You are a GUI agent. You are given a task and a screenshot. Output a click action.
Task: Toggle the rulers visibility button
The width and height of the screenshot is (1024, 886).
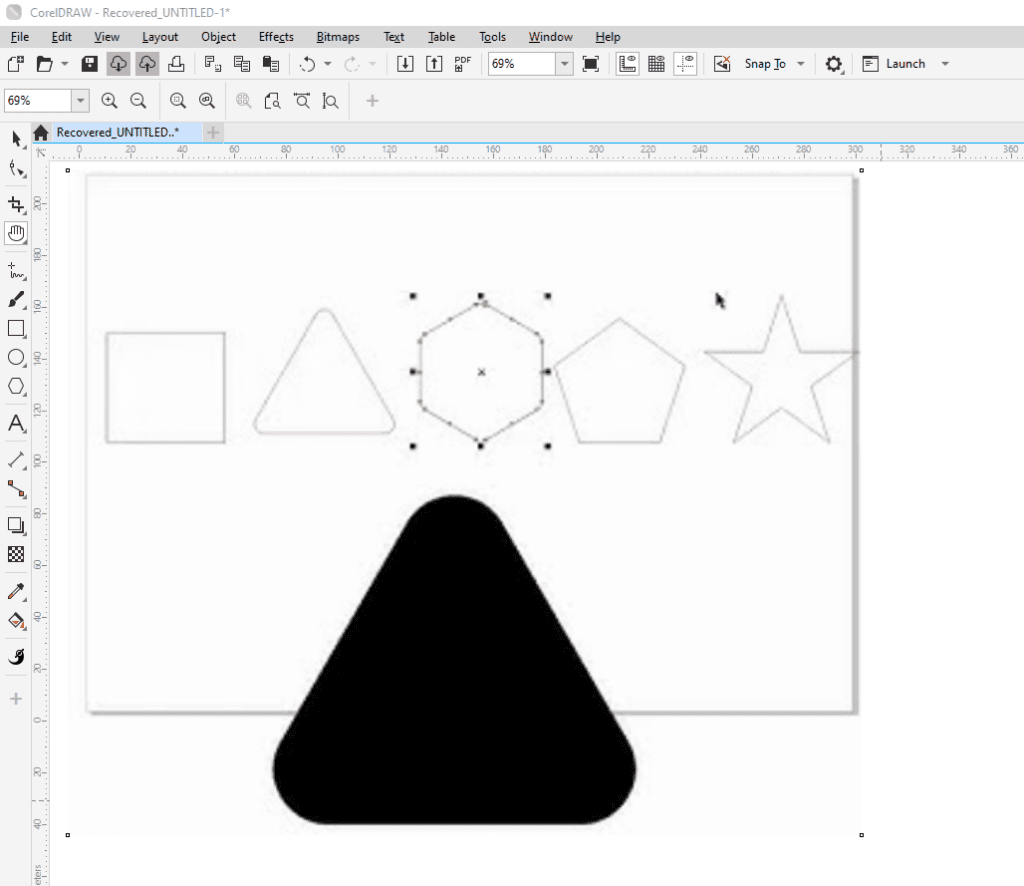(x=627, y=63)
